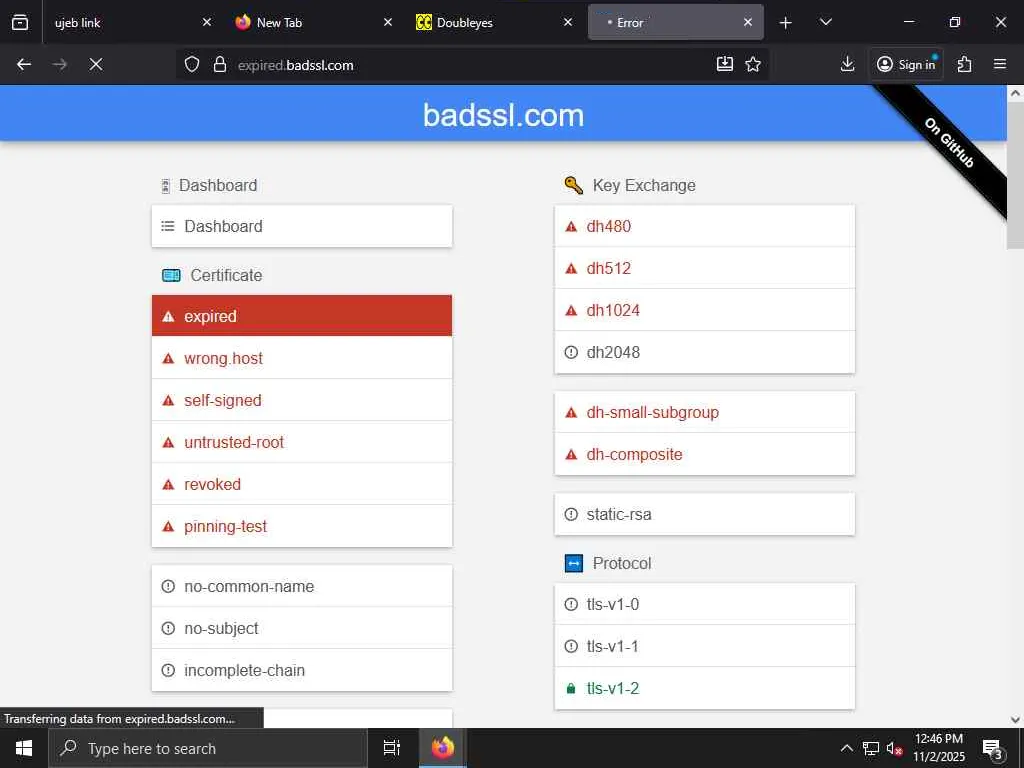The height and width of the screenshot is (768, 1024).
Task: Click the taskbar search box
Action: 208,748
